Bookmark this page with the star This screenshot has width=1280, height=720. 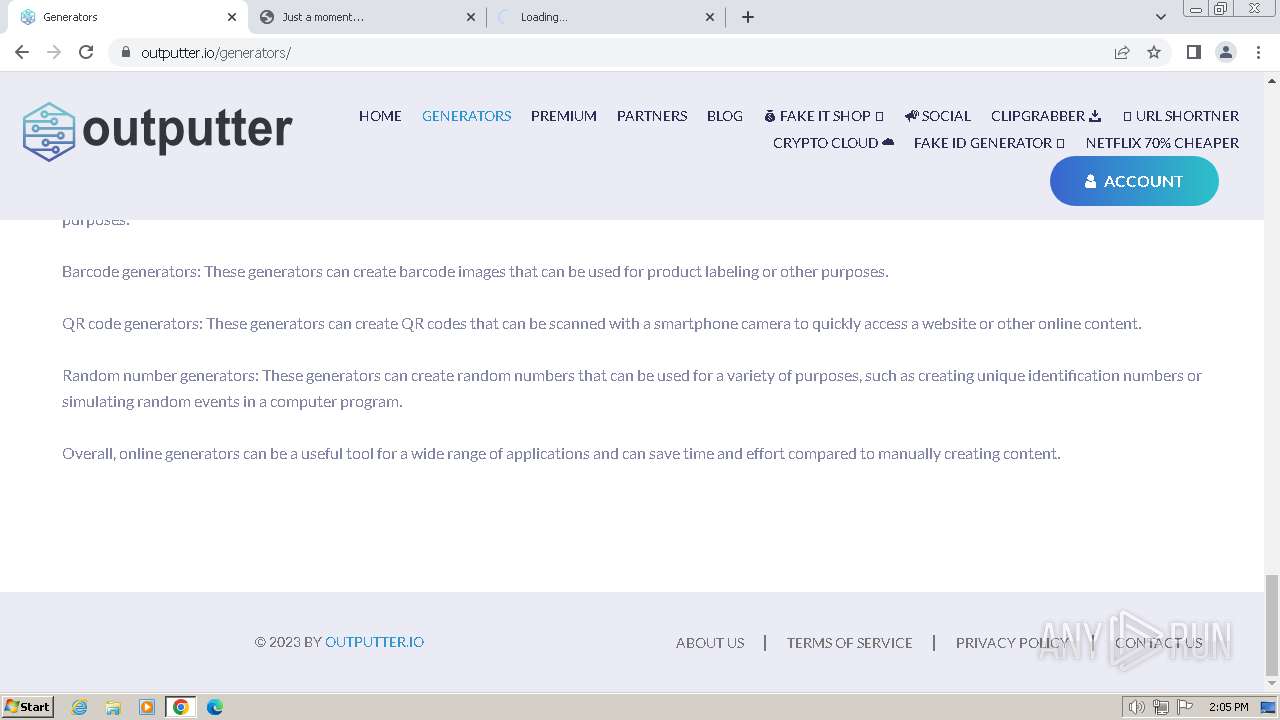[1154, 52]
